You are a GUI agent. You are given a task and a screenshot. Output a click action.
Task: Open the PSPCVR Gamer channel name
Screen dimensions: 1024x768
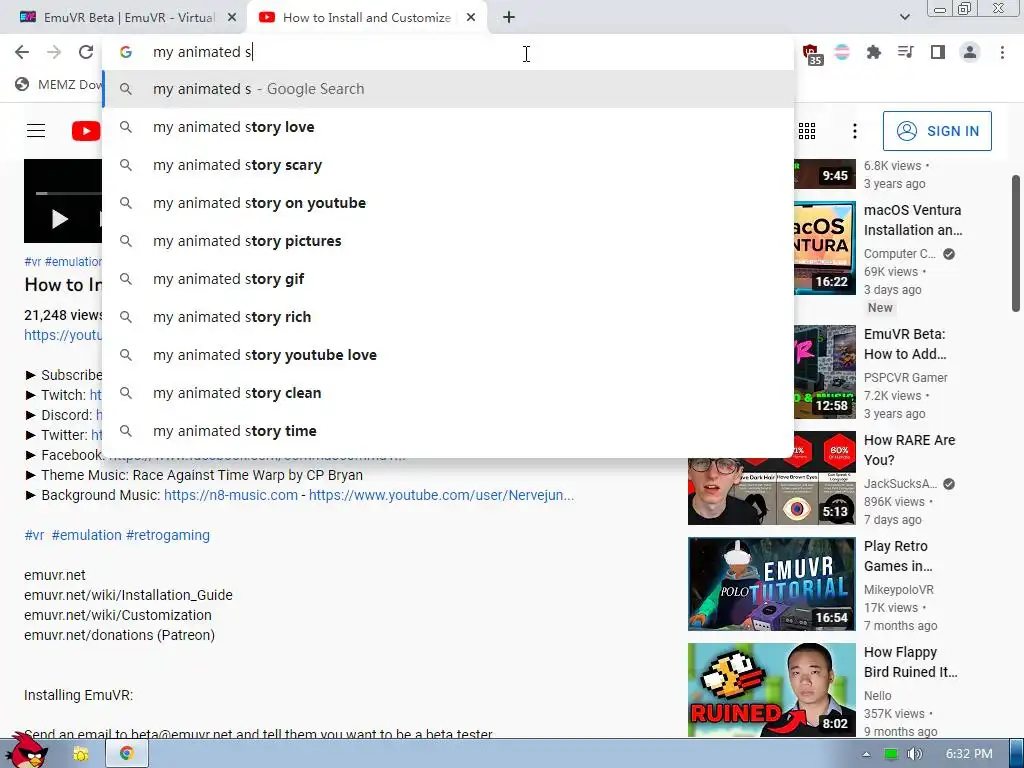click(x=905, y=377)
